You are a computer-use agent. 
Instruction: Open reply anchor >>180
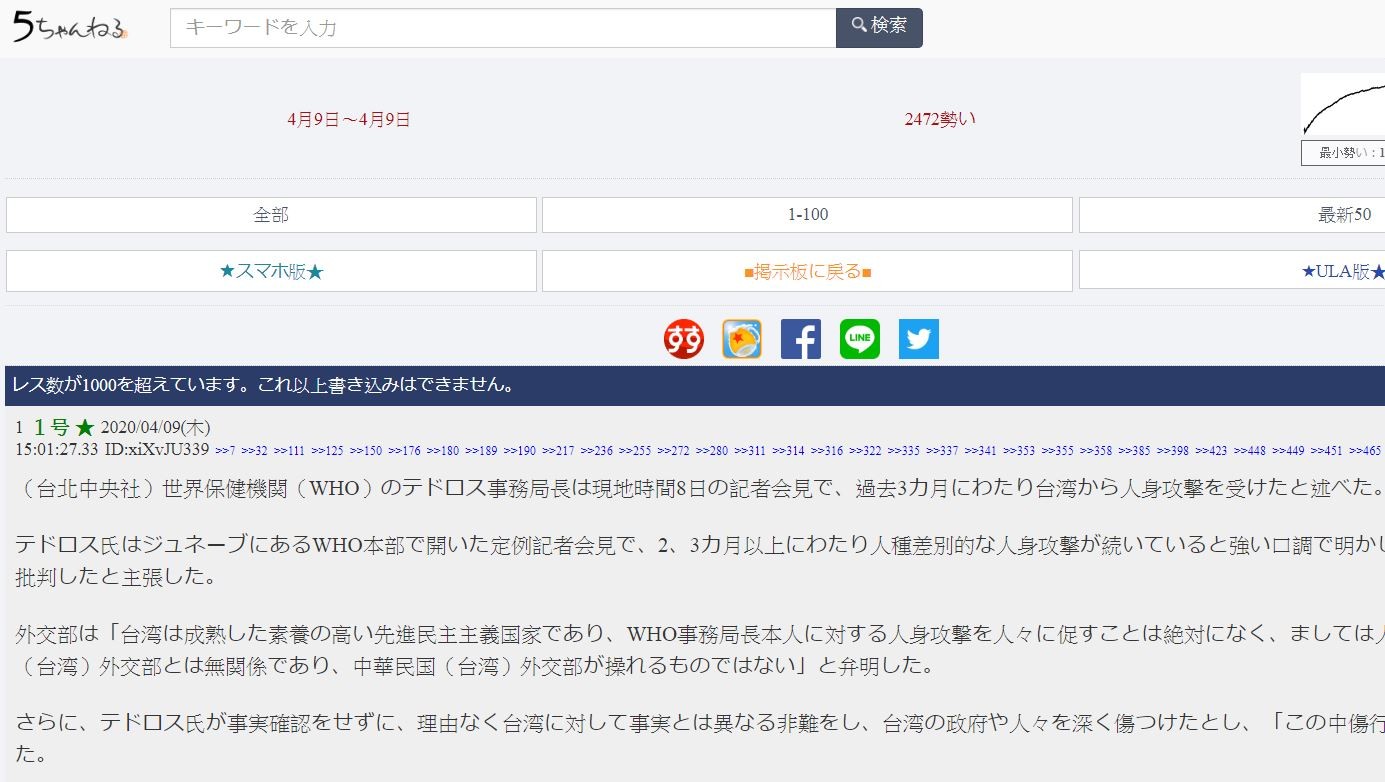pyautogui.click(x=443, y=450)
